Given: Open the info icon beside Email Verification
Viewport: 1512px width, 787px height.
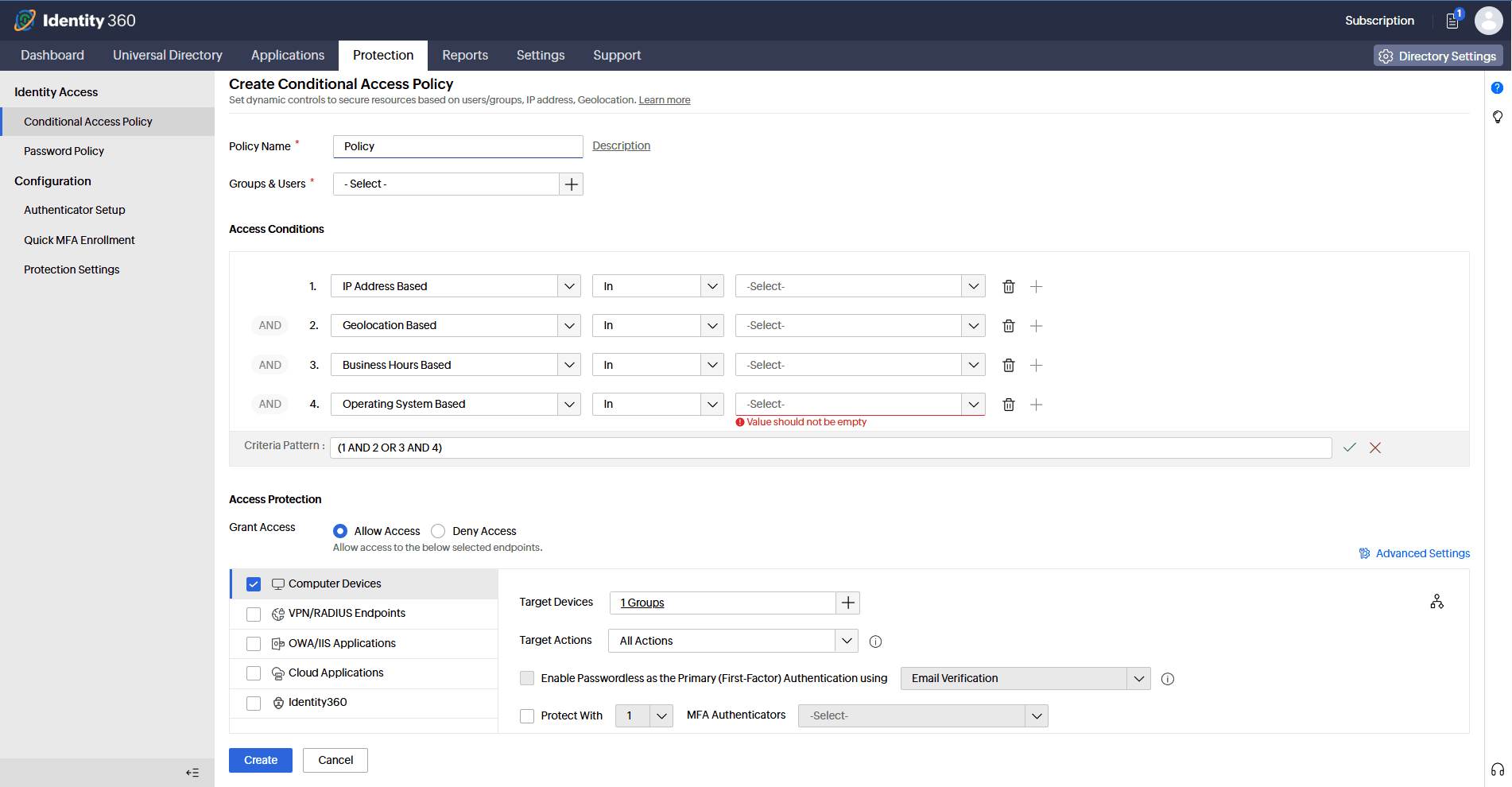Looking at the screenshot, I should pyautogui.click(x=1168, y=679).
